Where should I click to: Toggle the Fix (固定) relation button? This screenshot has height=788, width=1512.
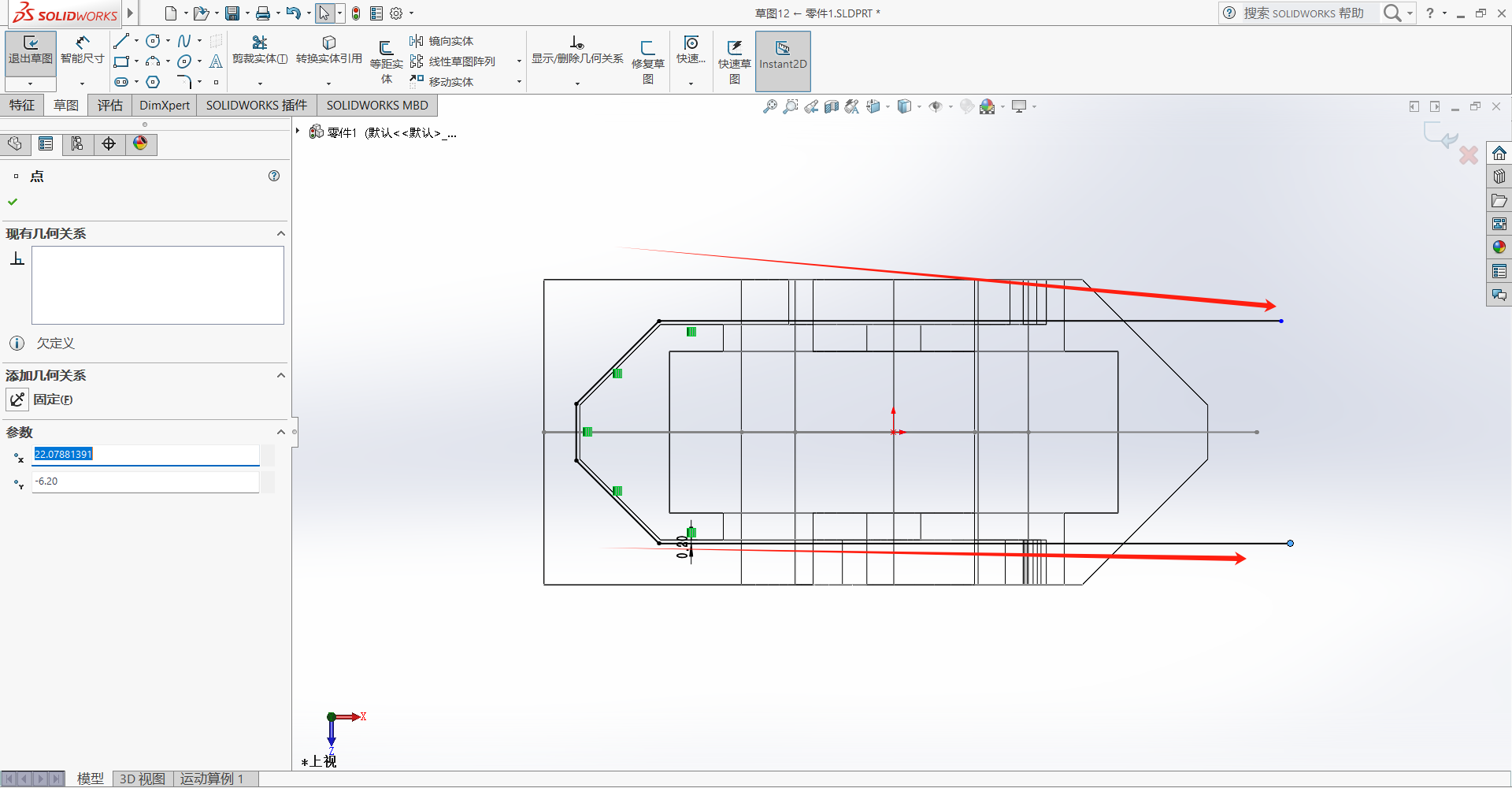click(17, 400)
